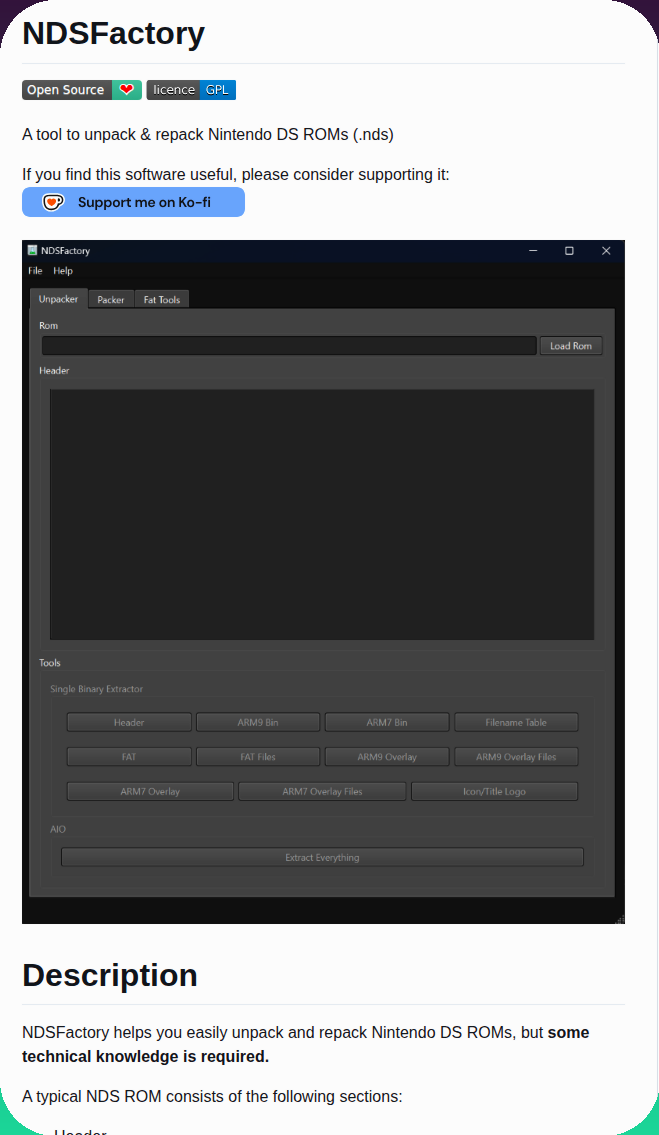Click the FAT Files button

point(258,756)
